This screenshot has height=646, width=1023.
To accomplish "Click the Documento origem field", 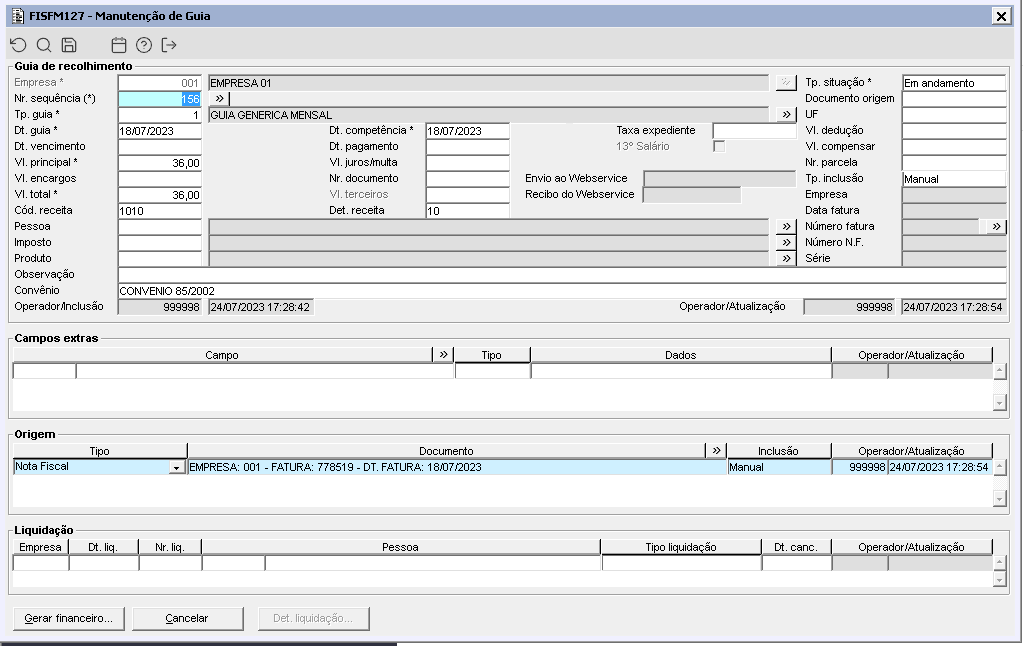I will tap(954, 99).
